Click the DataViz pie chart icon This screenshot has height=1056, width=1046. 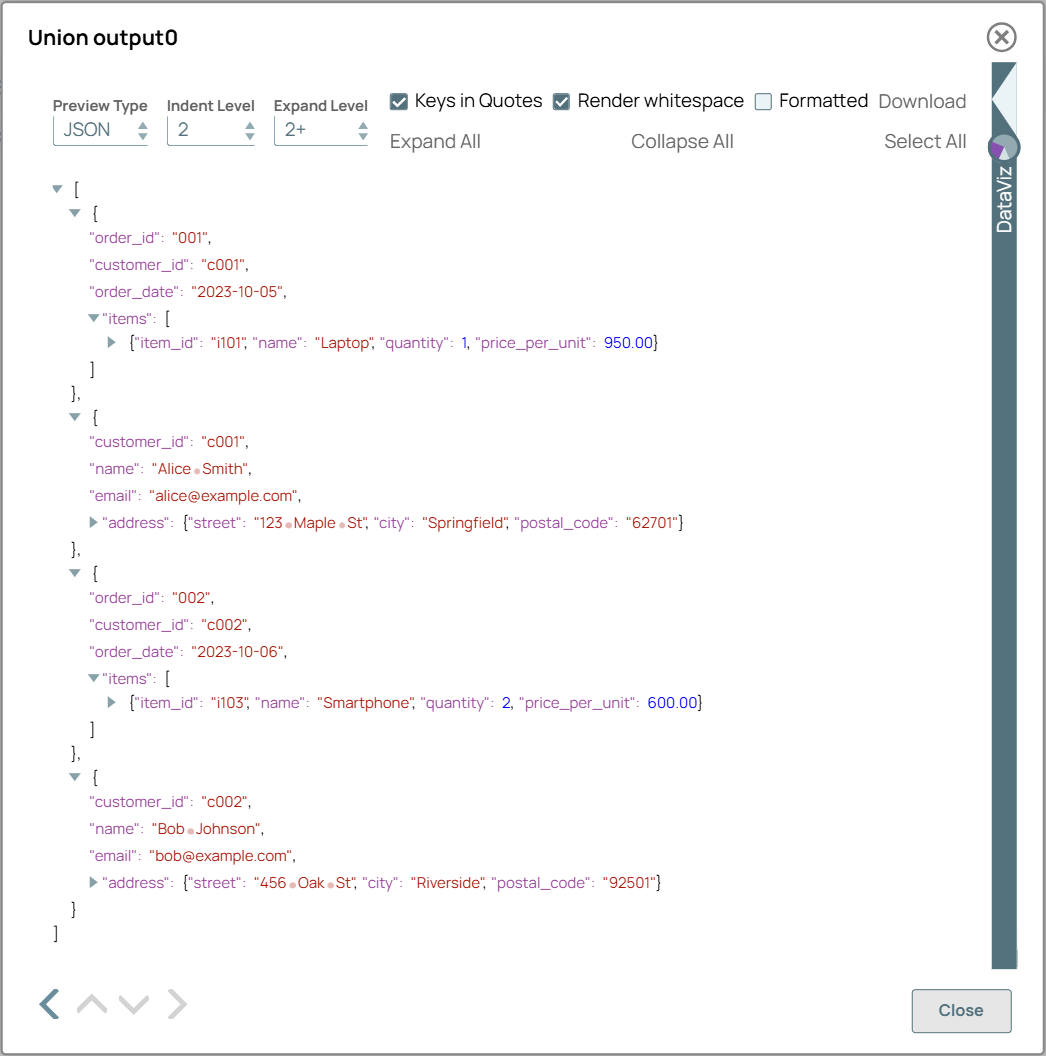tap(1003, 148)
